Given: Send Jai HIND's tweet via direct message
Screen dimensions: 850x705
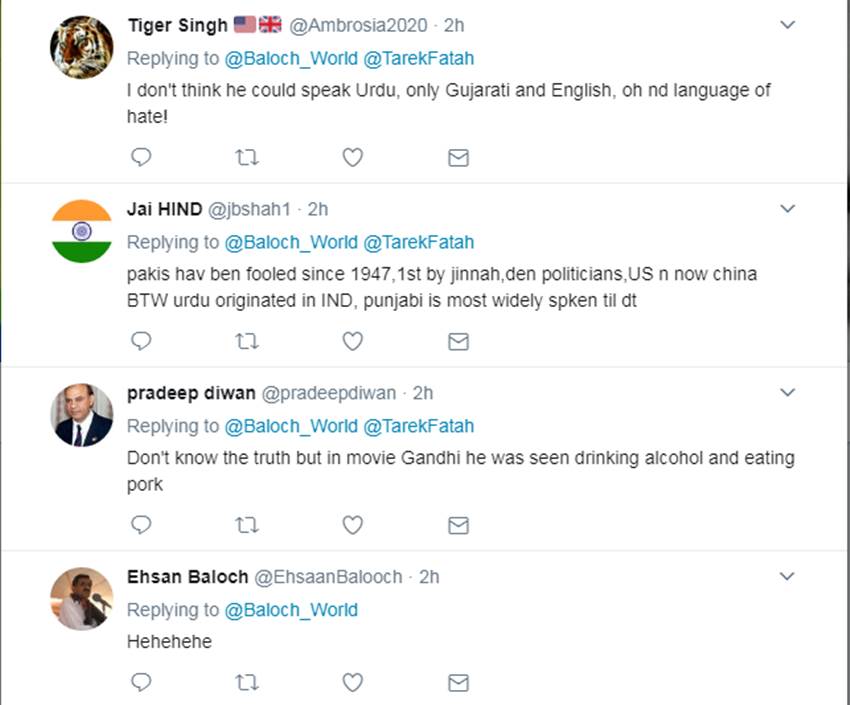Looking at the screenshot, I should [x=458, y=341].
